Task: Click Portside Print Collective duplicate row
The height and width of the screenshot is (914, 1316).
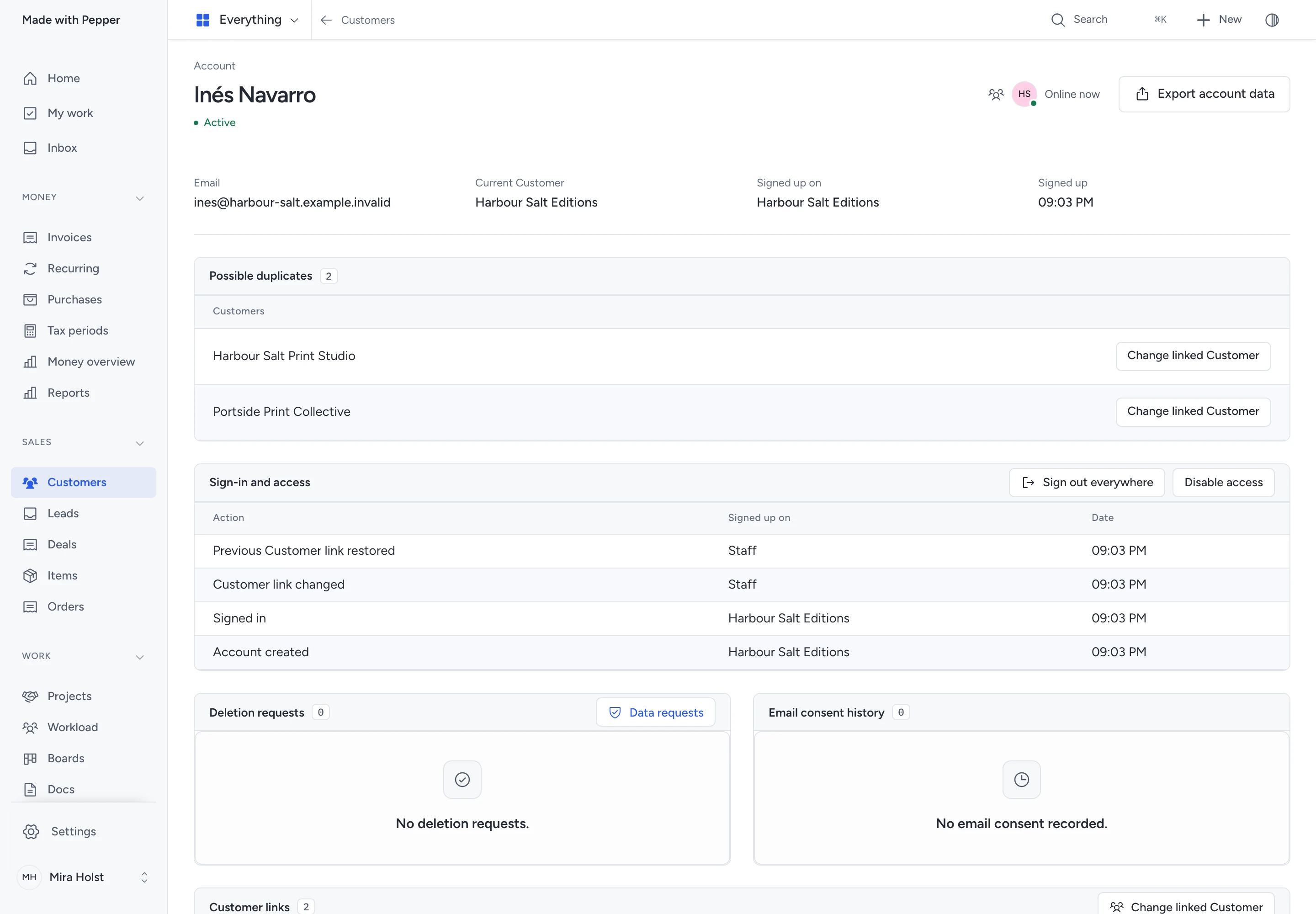Action: click(742, 412)
